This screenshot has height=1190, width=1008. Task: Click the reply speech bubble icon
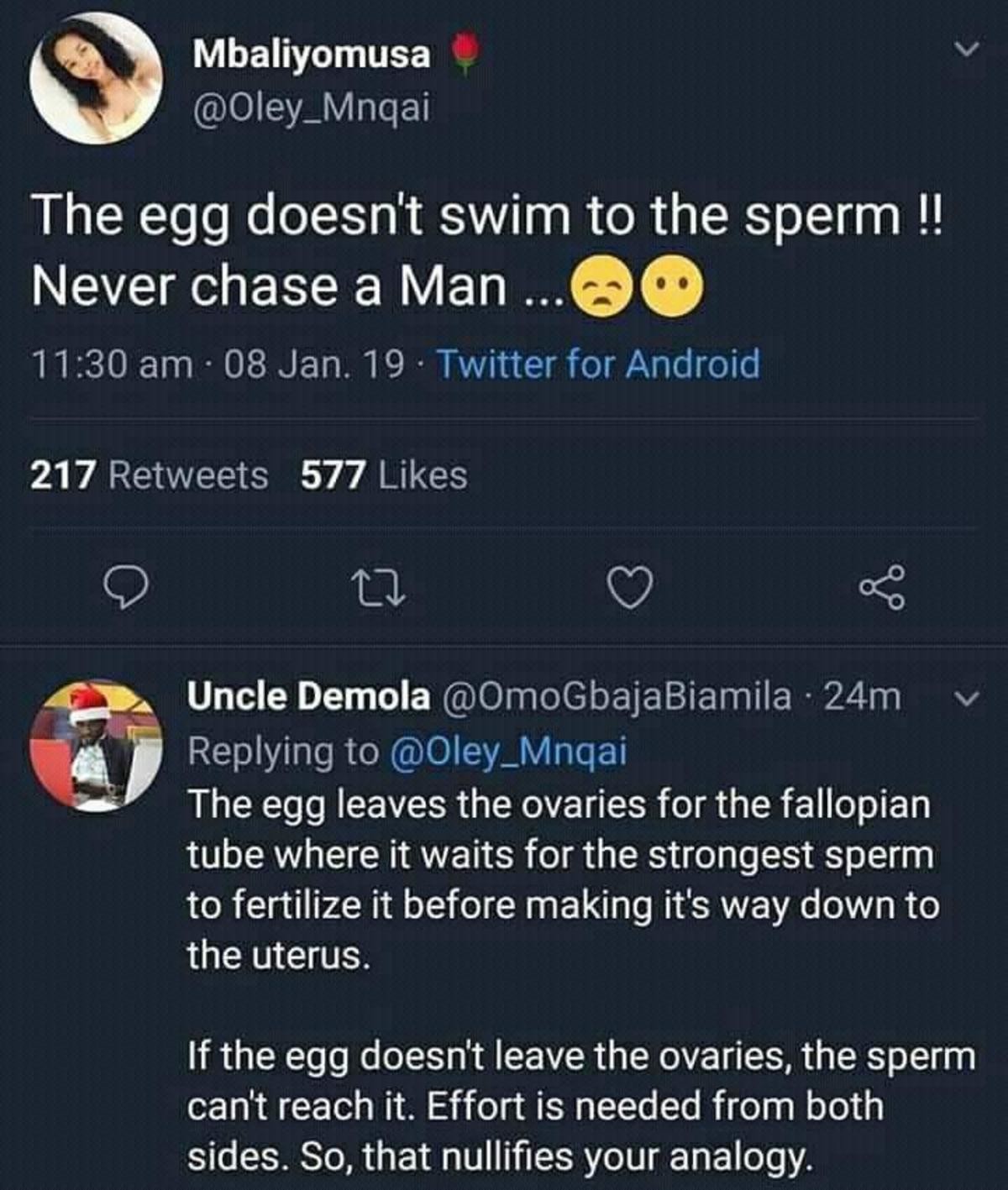click(126, 587)
